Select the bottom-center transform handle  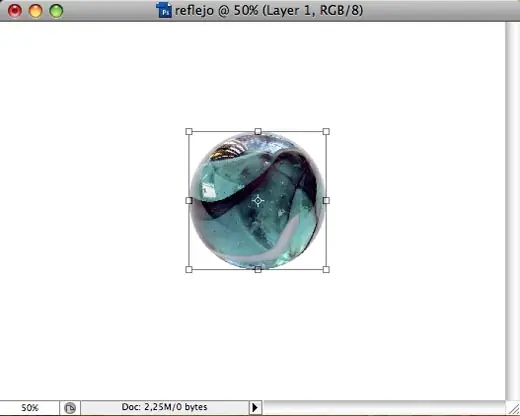258,269
